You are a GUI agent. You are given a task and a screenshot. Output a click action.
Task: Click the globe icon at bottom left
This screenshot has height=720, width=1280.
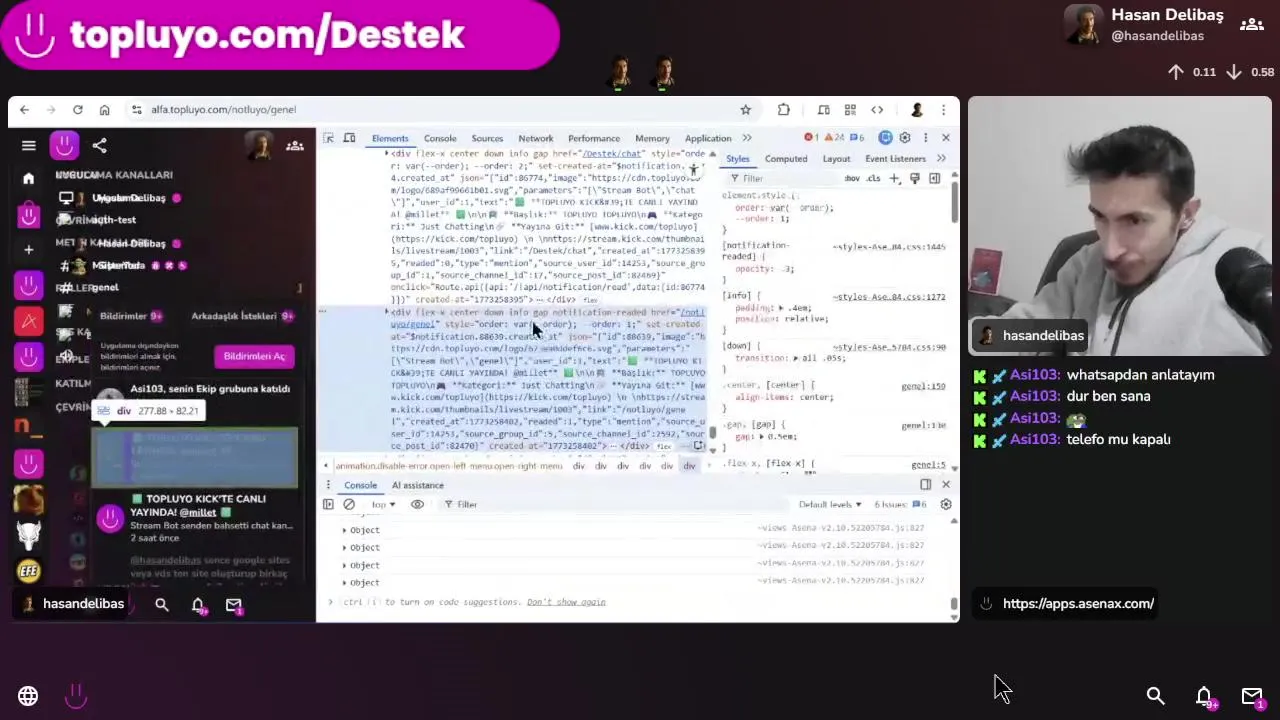pos(28,696)
